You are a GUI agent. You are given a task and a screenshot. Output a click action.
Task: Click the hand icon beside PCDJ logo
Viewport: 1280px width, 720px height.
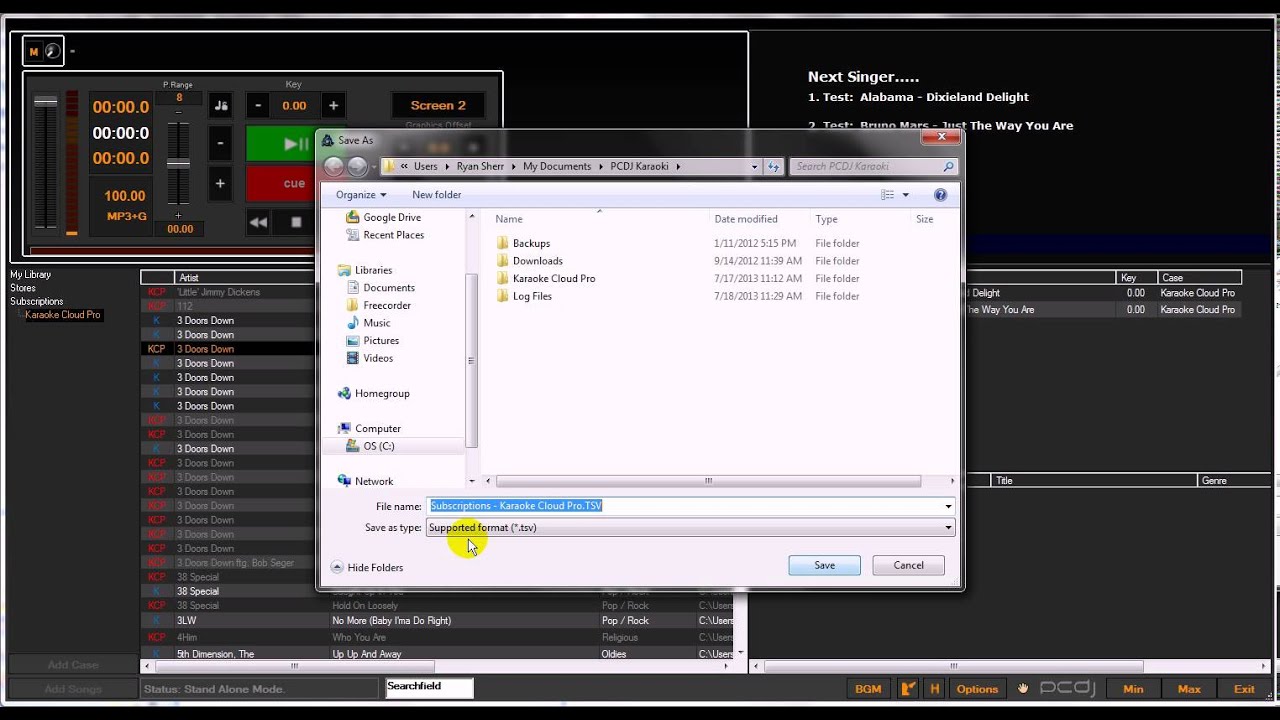point(1023,688)
